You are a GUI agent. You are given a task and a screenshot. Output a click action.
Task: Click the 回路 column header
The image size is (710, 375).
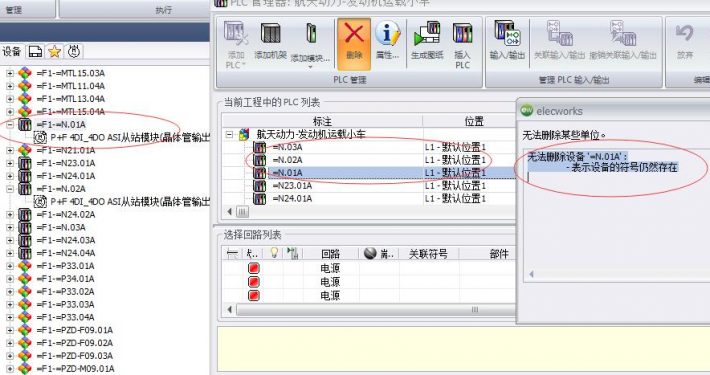coord(330,254)
